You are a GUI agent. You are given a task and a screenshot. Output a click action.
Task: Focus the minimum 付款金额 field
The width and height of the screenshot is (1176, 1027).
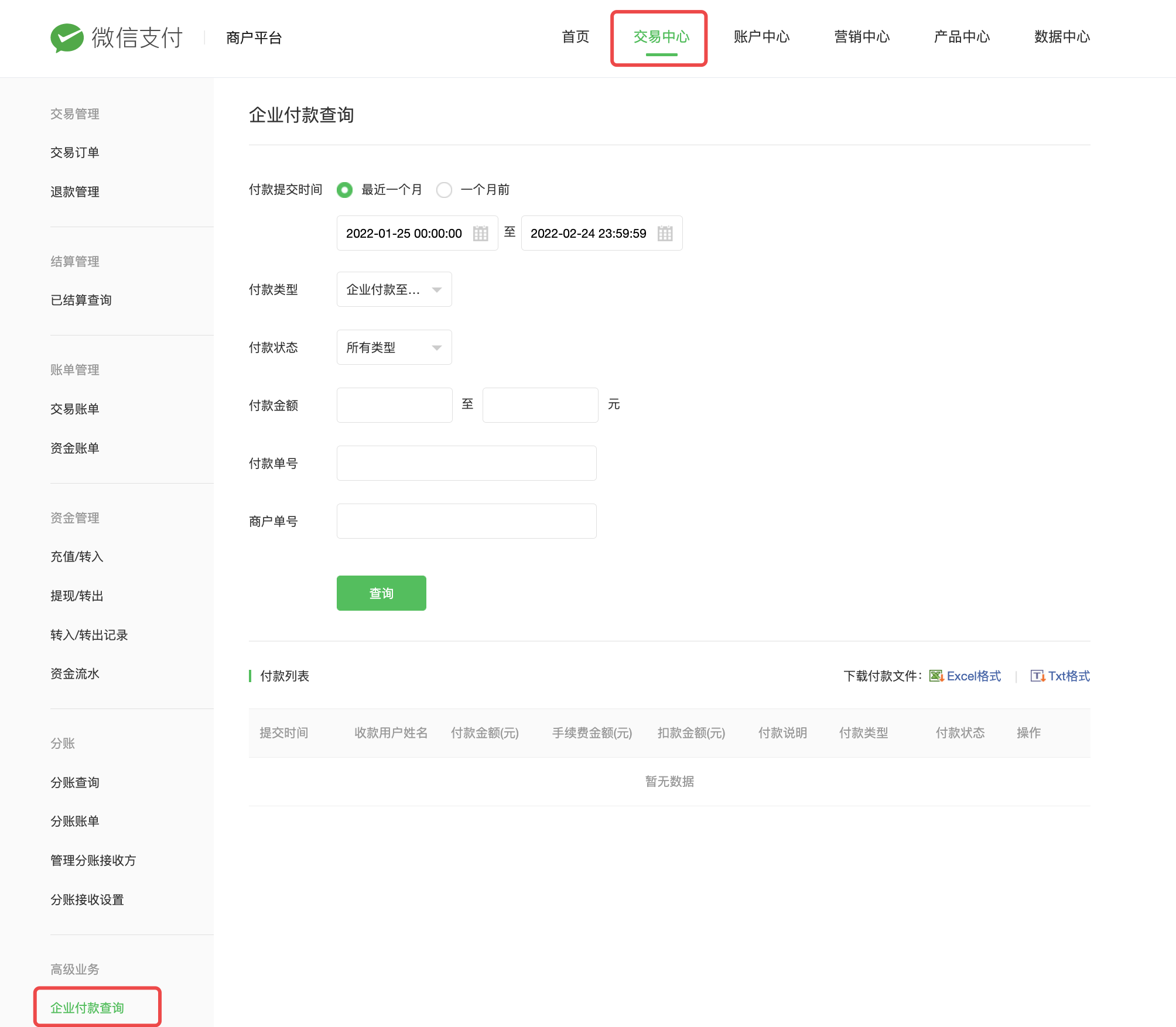[x=394, y=405]
